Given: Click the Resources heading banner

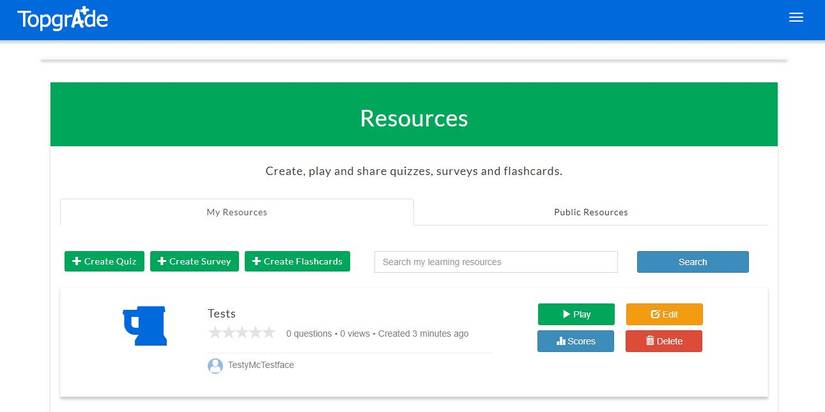Looking at the screenshot, I should click(414, 114).
